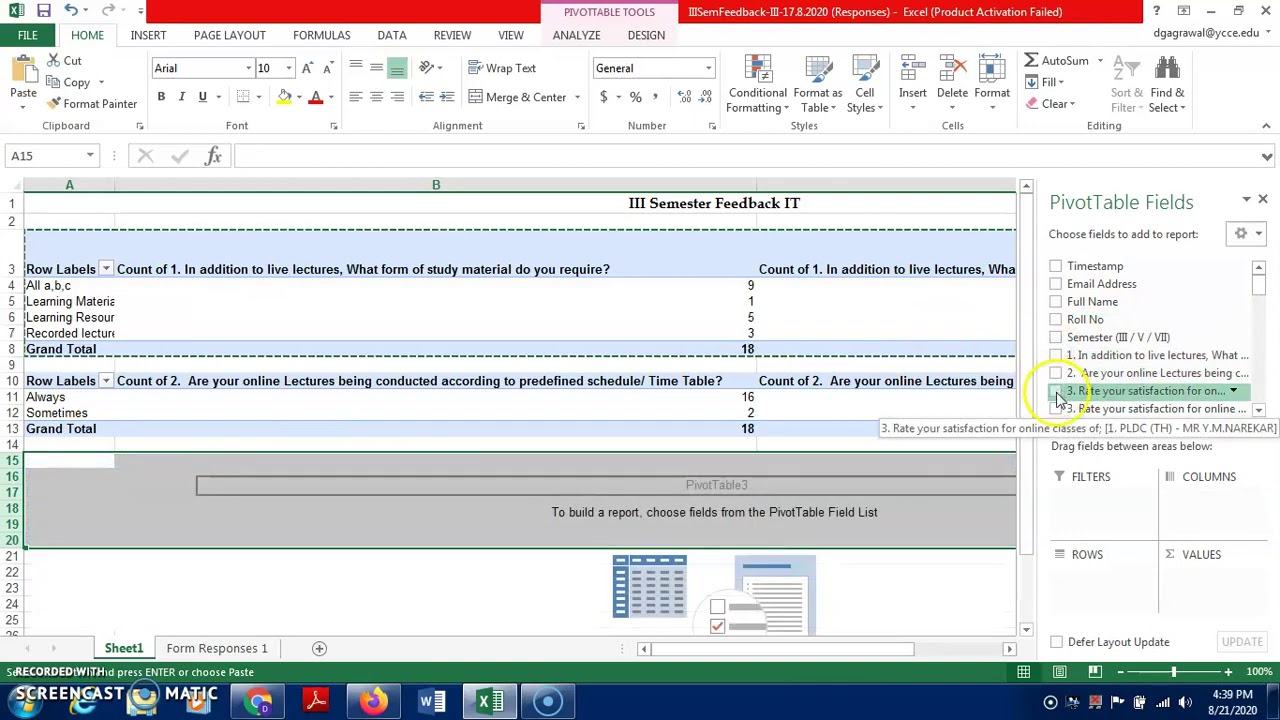The image size is (1280, 720).
Task: Toggle Bold formatting
Action: pos(161,97)
